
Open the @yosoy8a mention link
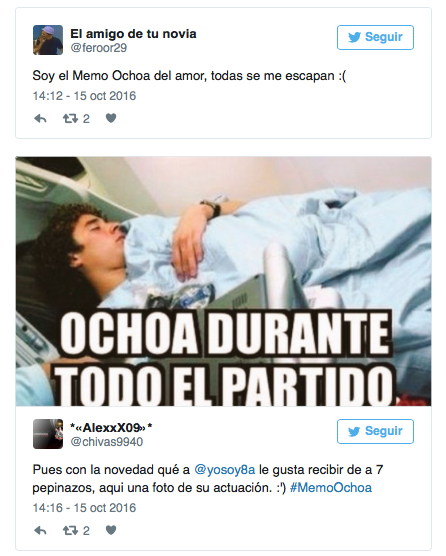click(x=225, y=470)
